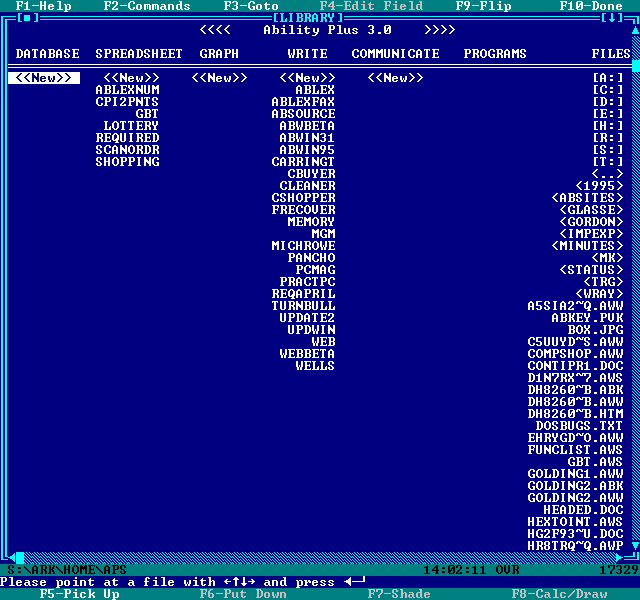The height and width of the screenshot is (600, 640).
Task: Click the >>>> arrows right of Ability Plus title
Action: tap(439, 30)
